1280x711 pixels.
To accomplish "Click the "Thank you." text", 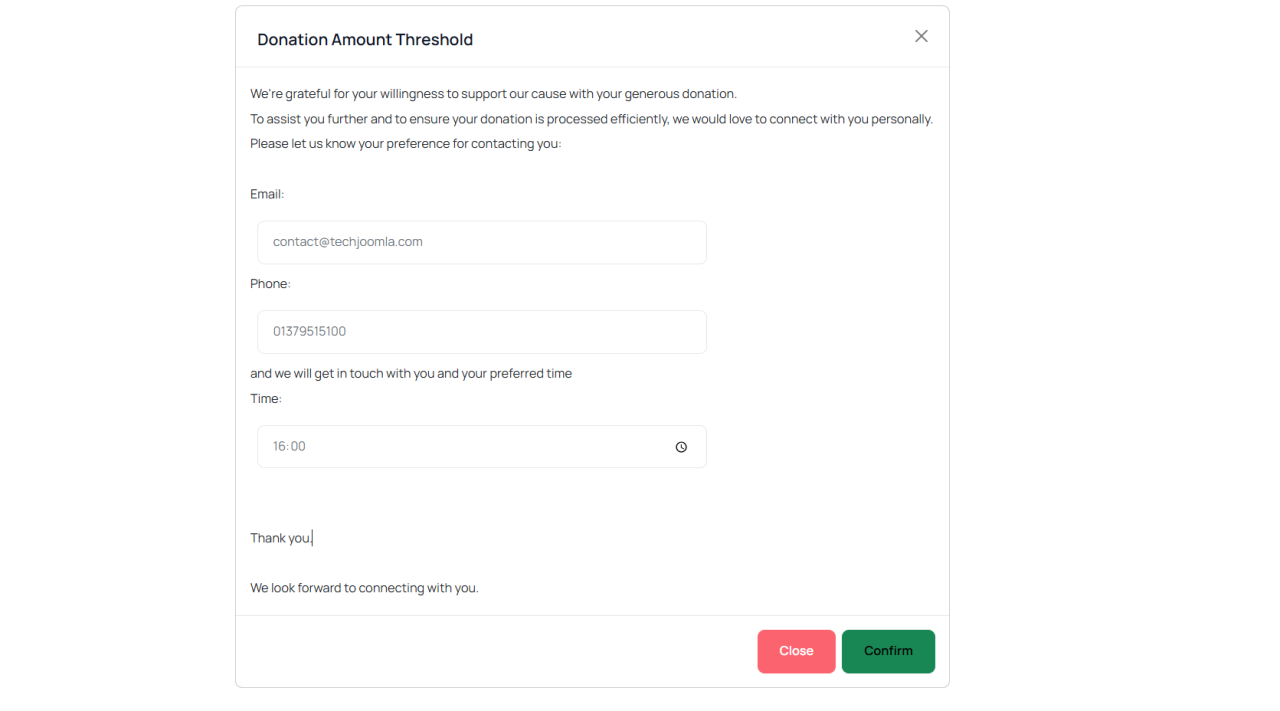I will pyautogui.click(x=281, y=538).
